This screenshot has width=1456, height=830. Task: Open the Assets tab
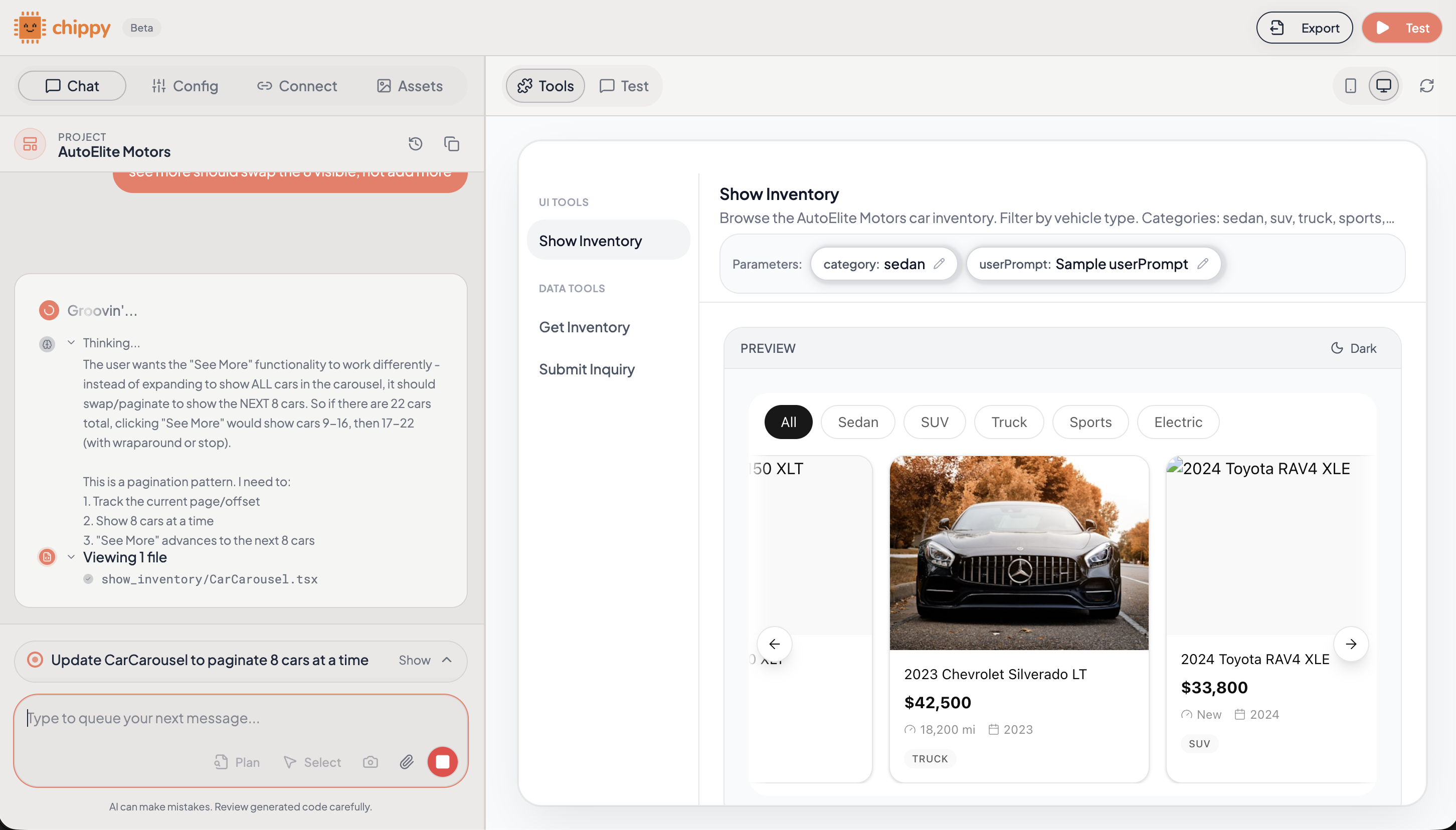point(410,86)
